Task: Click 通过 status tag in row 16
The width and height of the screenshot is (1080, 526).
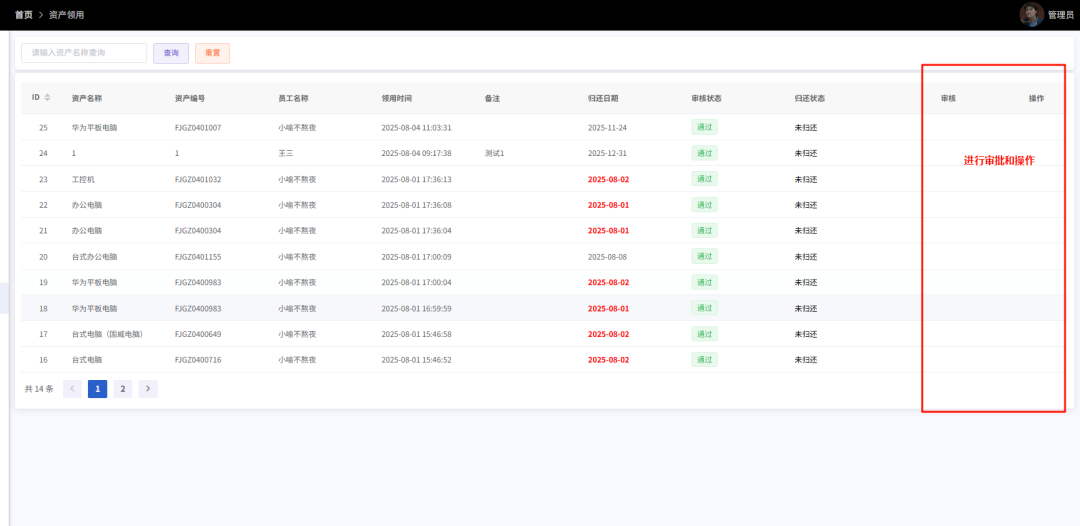Action: (x=704, y=359)
